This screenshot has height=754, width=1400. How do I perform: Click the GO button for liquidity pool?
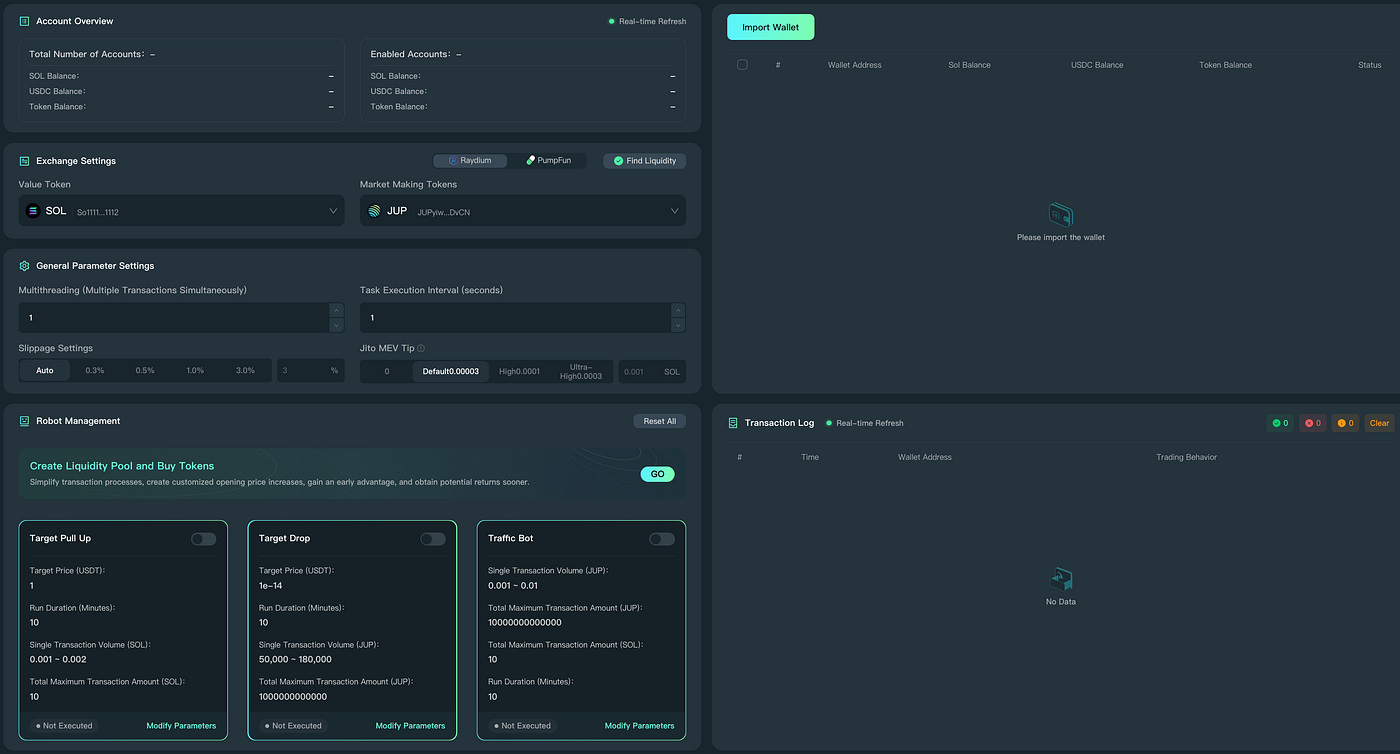[657, 474]
